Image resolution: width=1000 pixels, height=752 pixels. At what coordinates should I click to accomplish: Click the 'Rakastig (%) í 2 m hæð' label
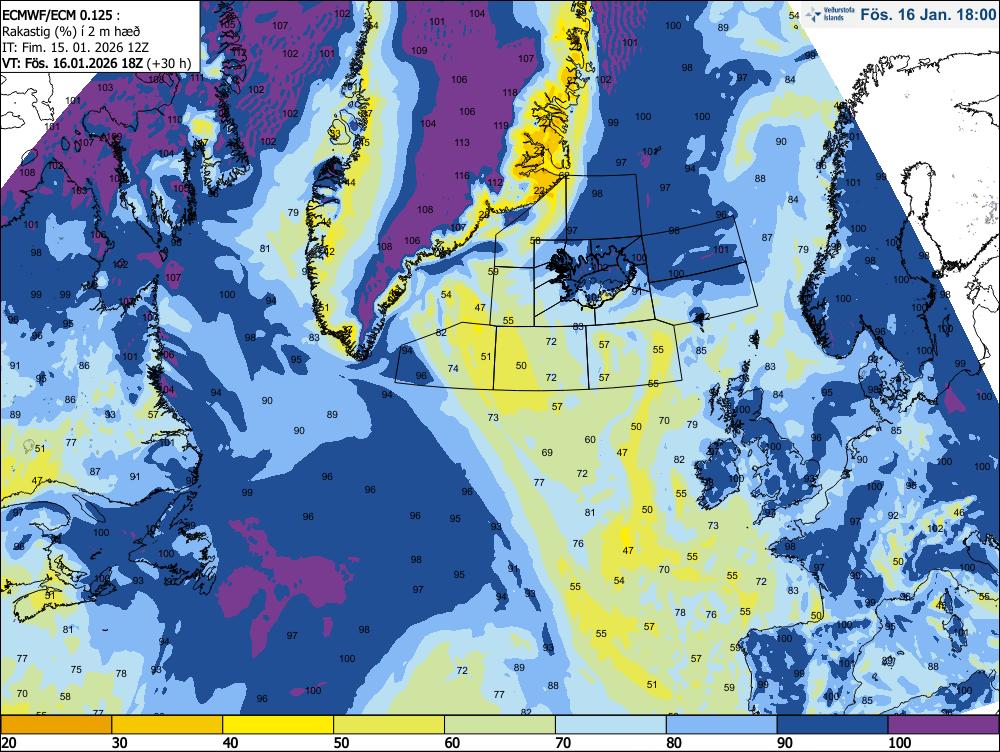(71, 31)
